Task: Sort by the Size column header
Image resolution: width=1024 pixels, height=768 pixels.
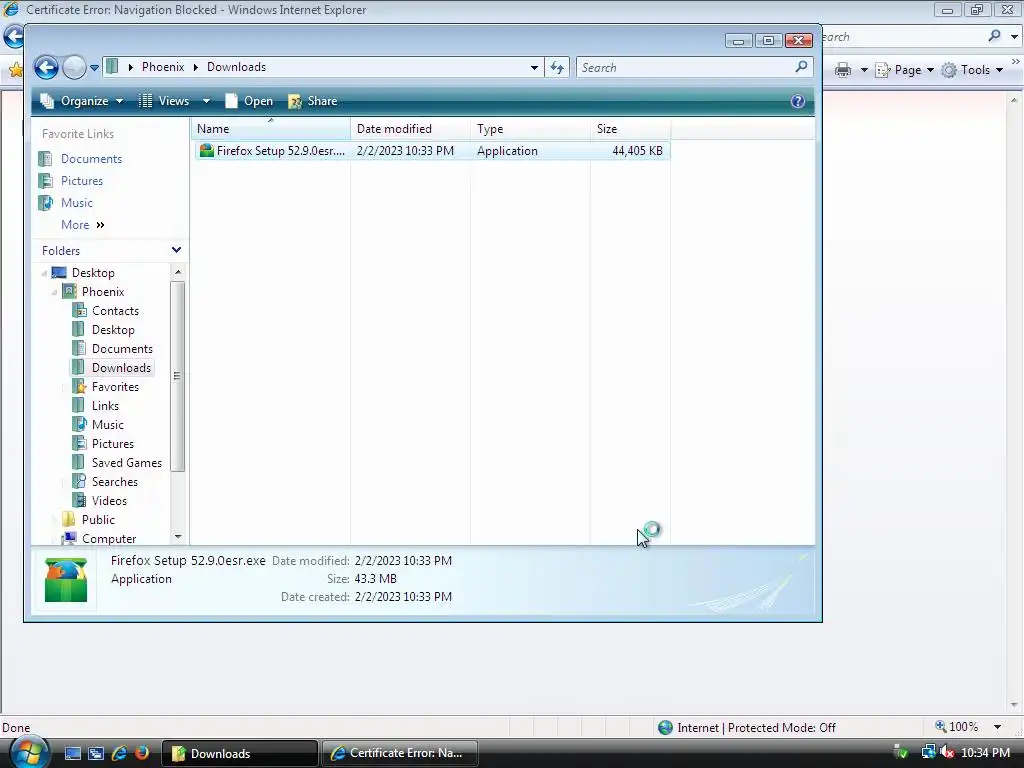Action: tap(630, 129)
